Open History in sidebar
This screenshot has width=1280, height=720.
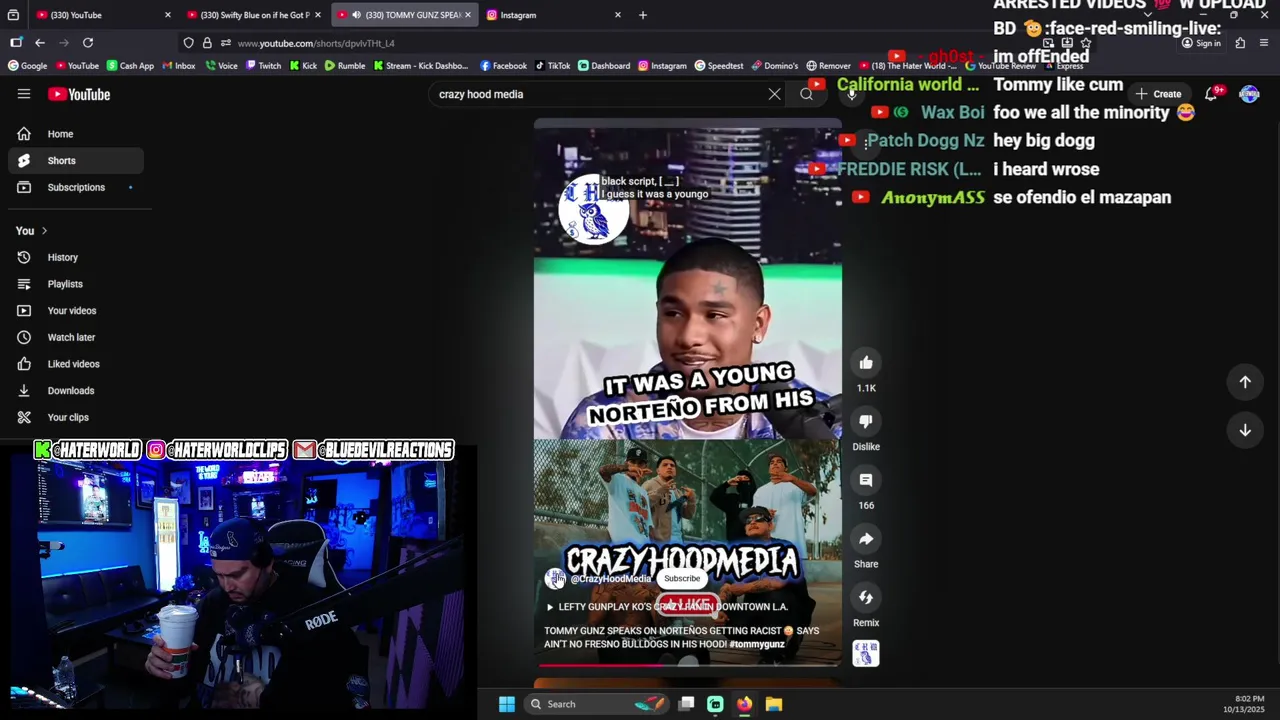(x=76, y=257)
